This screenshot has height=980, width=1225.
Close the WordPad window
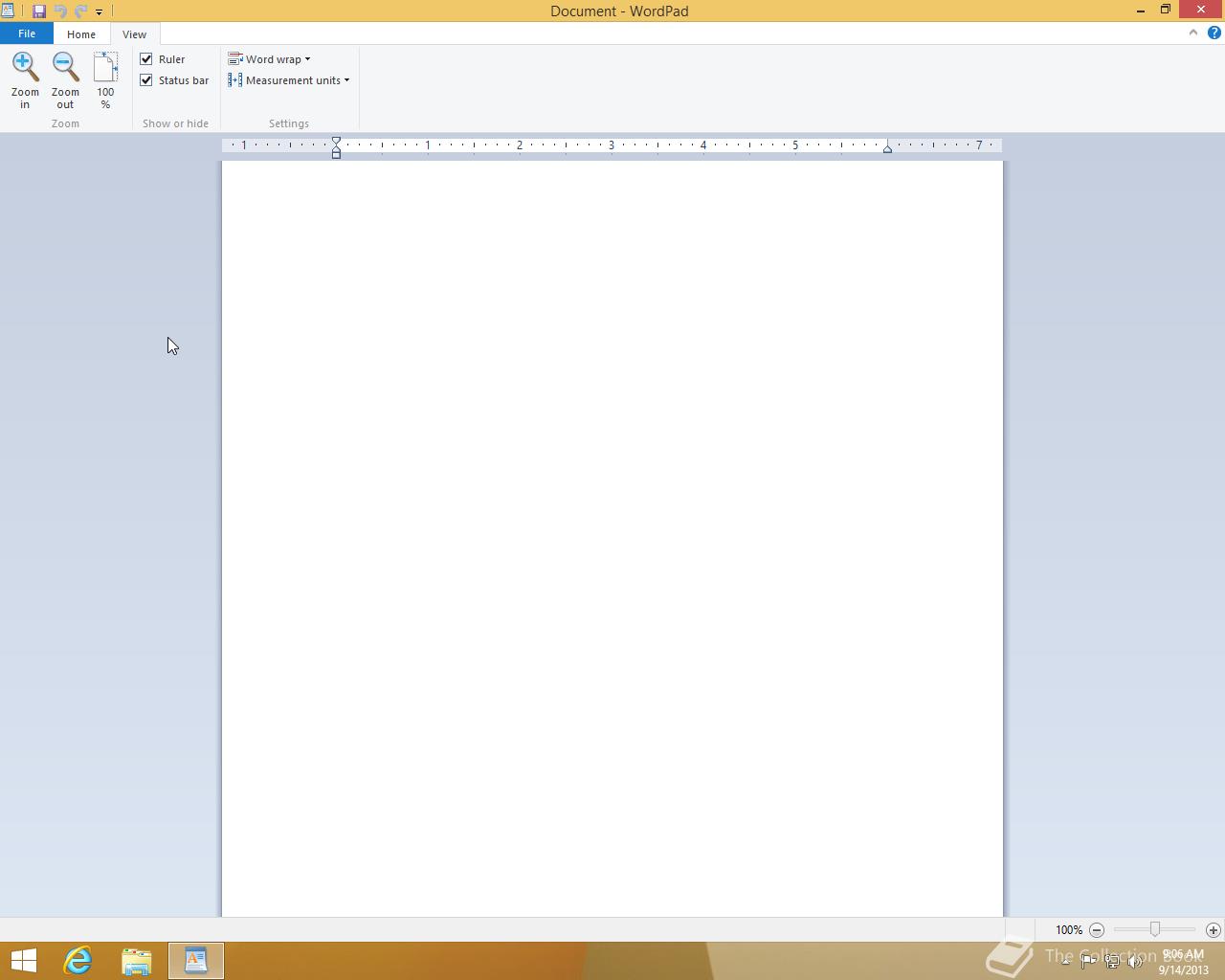1201,10
